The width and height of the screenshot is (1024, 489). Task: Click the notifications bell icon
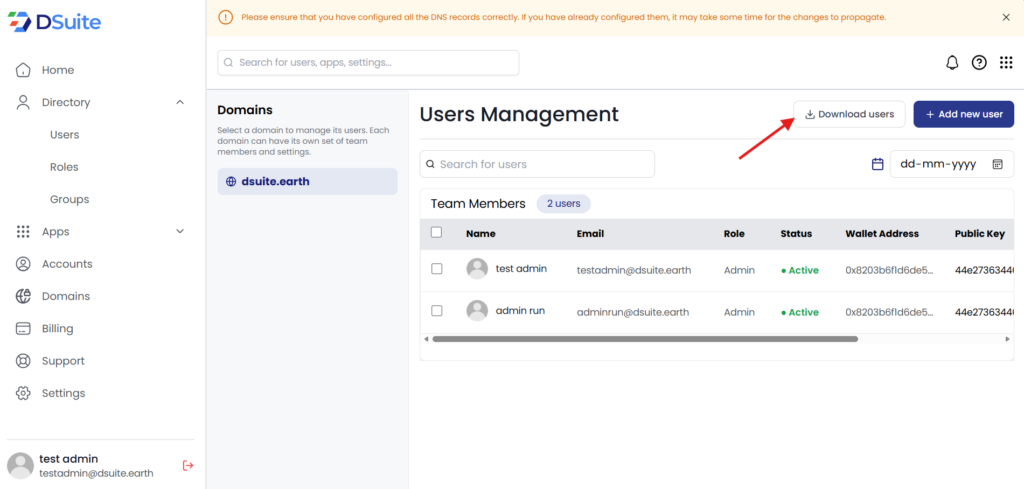[x=952, y=63]
